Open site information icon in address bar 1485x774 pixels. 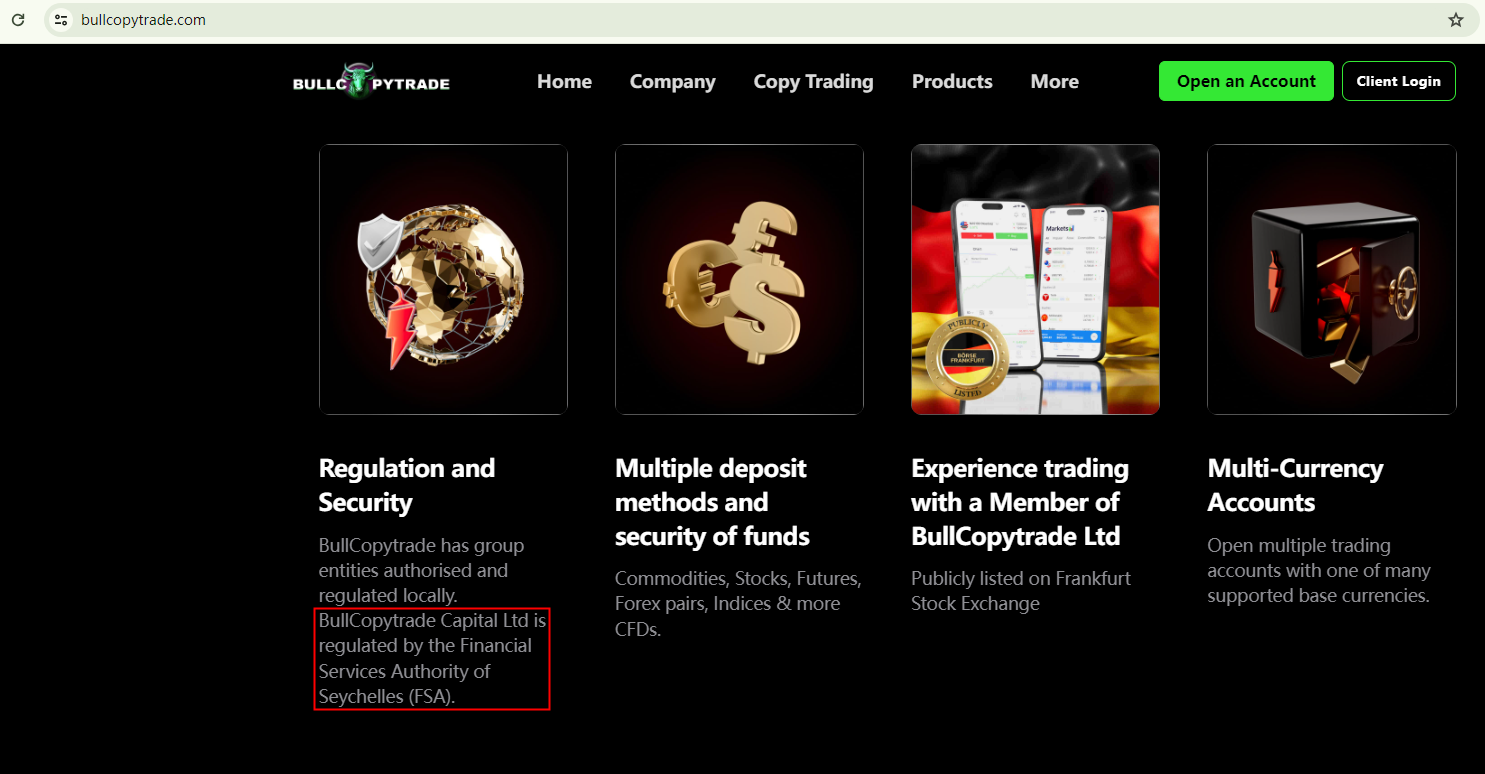pos(61,20)
